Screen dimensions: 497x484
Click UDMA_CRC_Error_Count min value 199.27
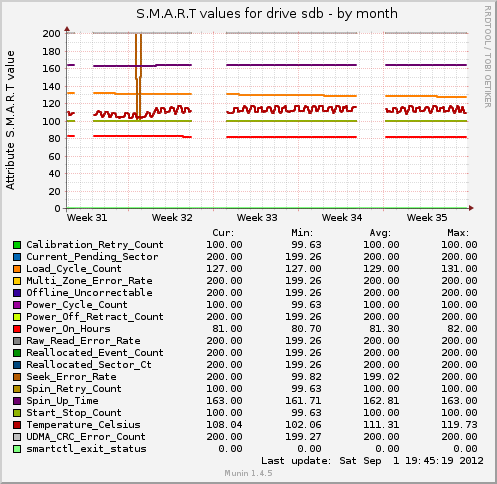(x=303, y=437)
